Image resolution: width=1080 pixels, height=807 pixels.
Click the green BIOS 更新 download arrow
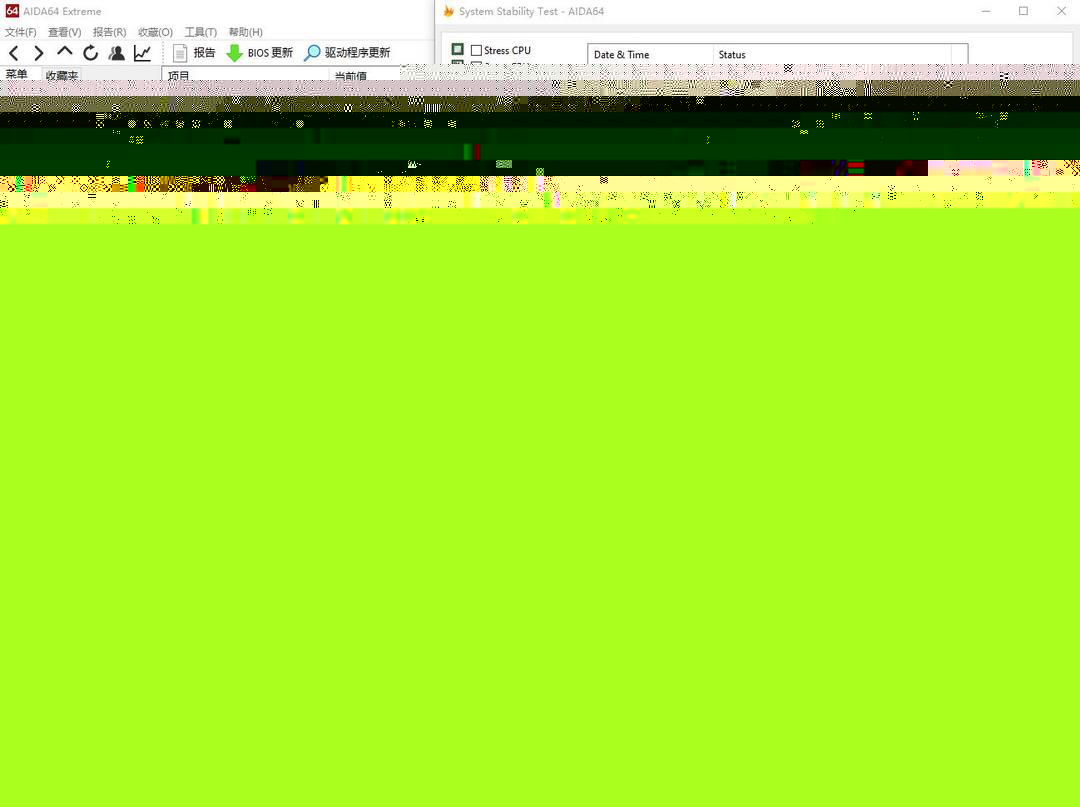[234, 53]
